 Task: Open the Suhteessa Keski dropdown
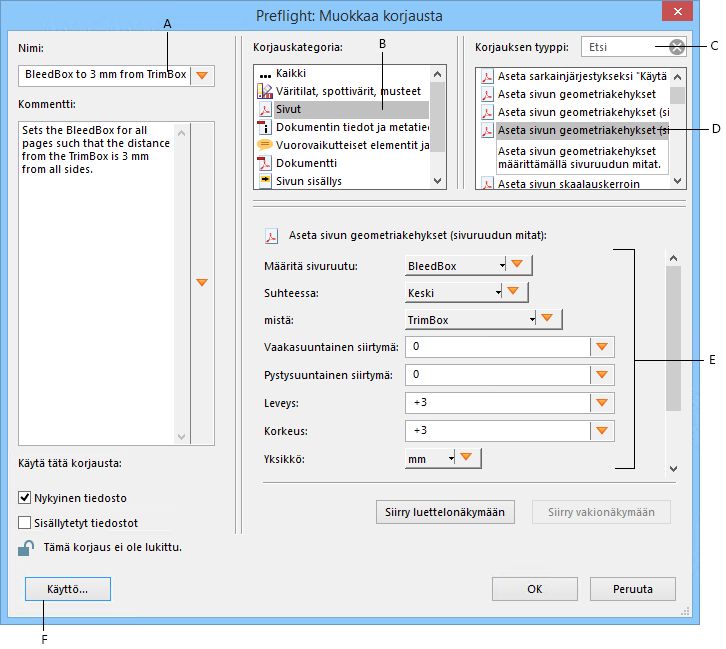click(x=453, y=293)
